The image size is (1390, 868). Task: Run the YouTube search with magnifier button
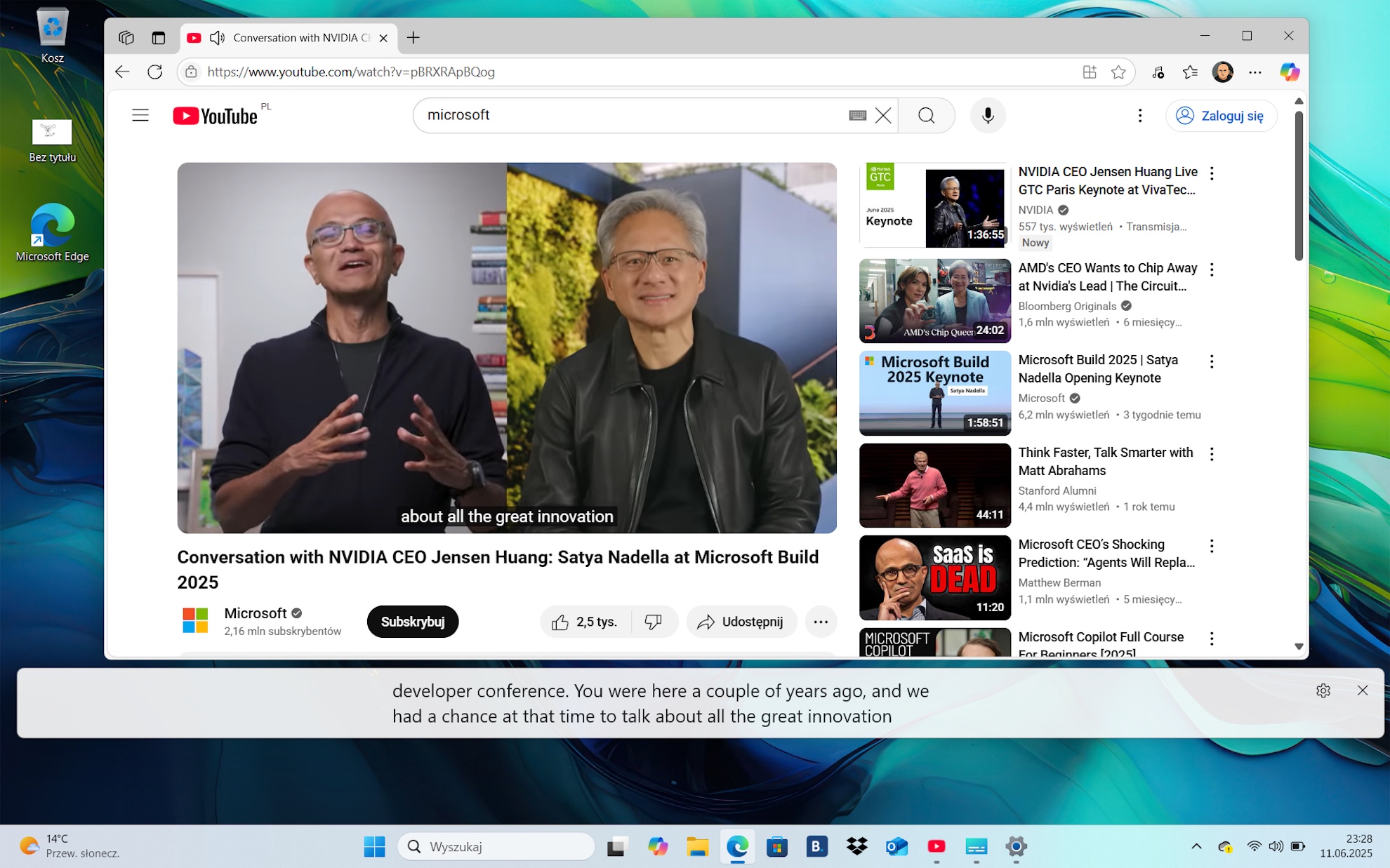[927, 115]
